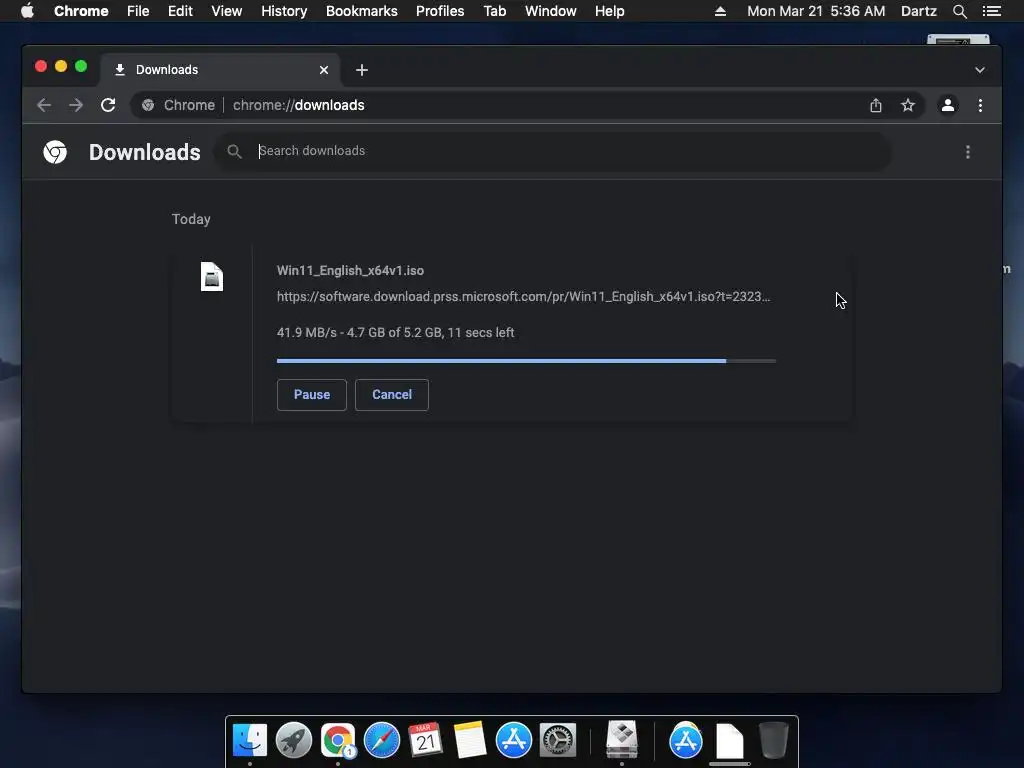Cancel the Win11 ISO download

(392, 394)
